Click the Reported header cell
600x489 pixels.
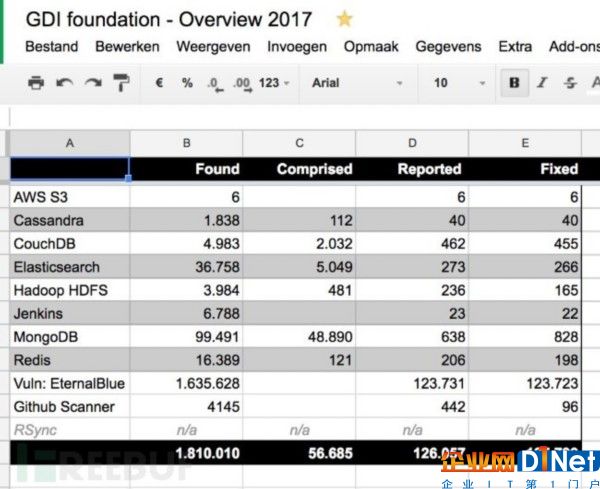pos(412,169)
